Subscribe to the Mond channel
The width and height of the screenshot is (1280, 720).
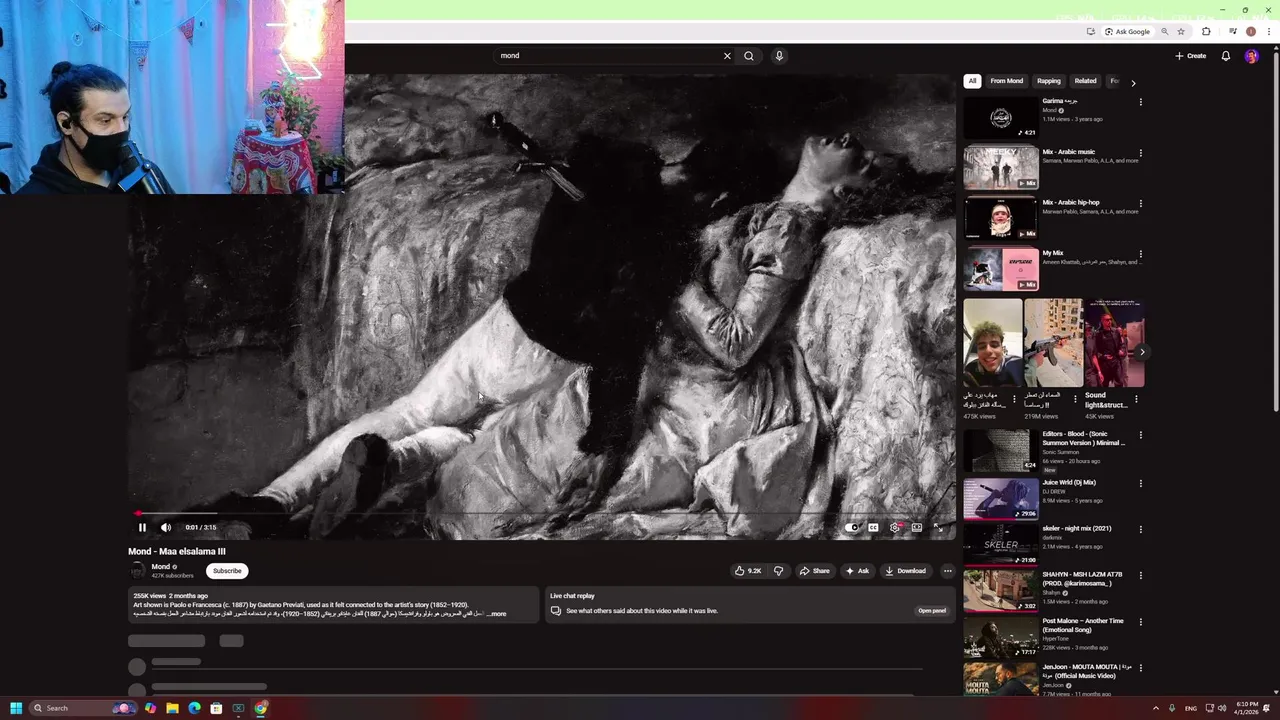point(227,571)
